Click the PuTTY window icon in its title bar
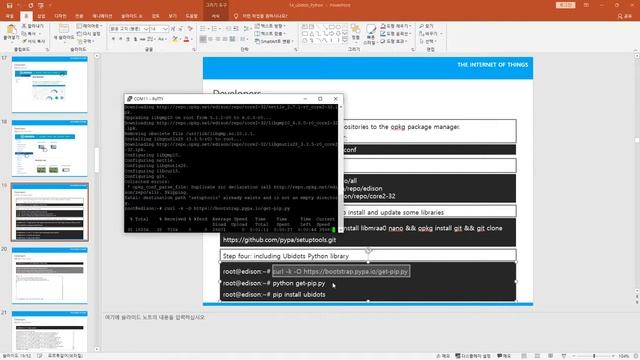 point(129,99)
